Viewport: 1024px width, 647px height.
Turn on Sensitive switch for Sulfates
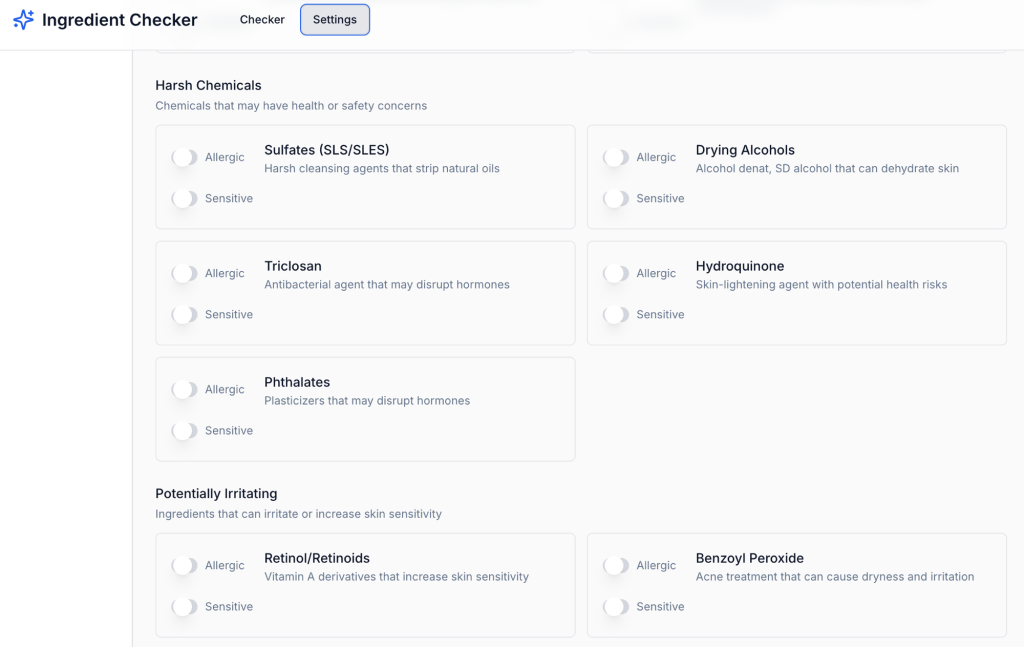[x=185, y=198]
